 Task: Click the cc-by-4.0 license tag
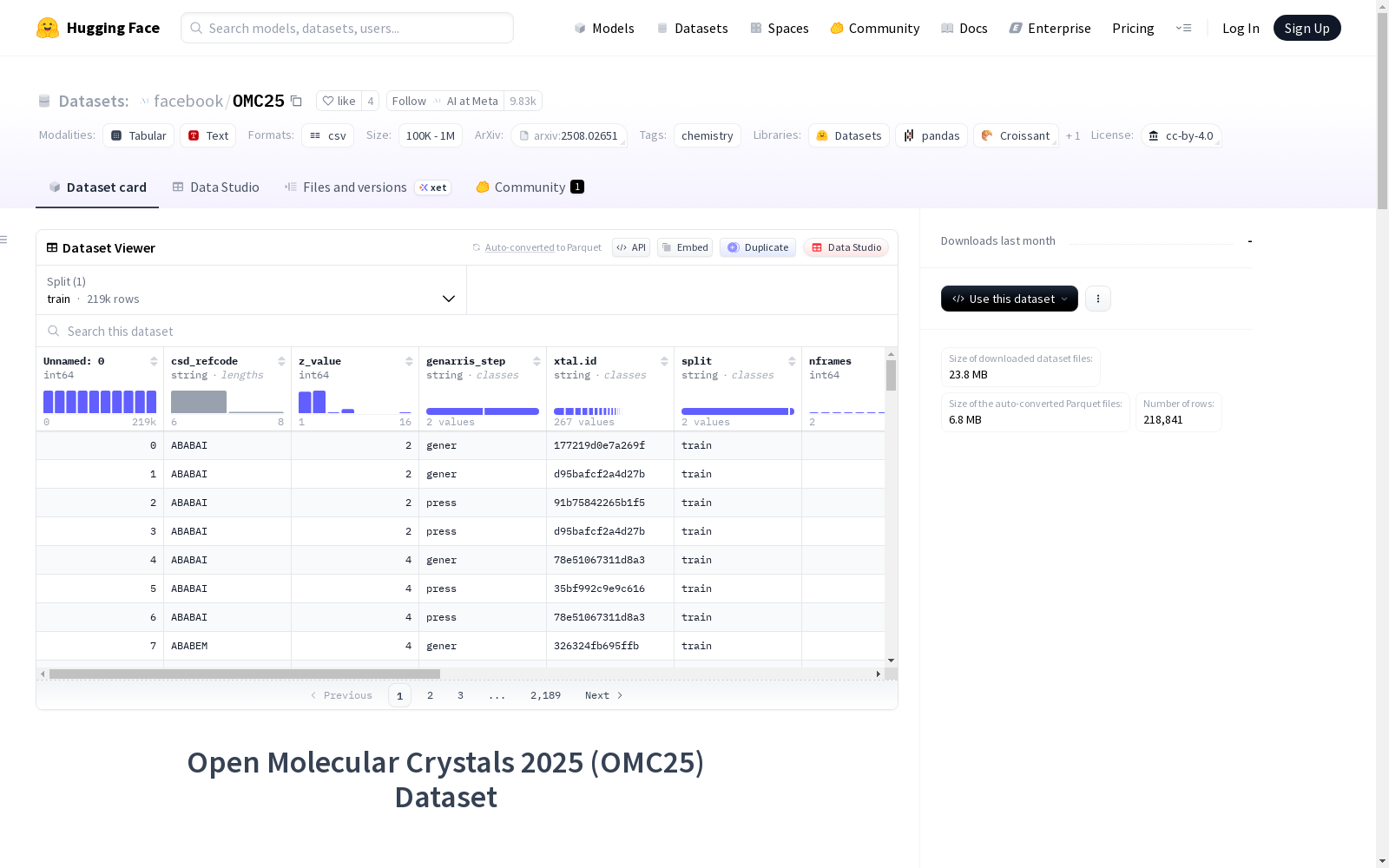(1182, 135)
